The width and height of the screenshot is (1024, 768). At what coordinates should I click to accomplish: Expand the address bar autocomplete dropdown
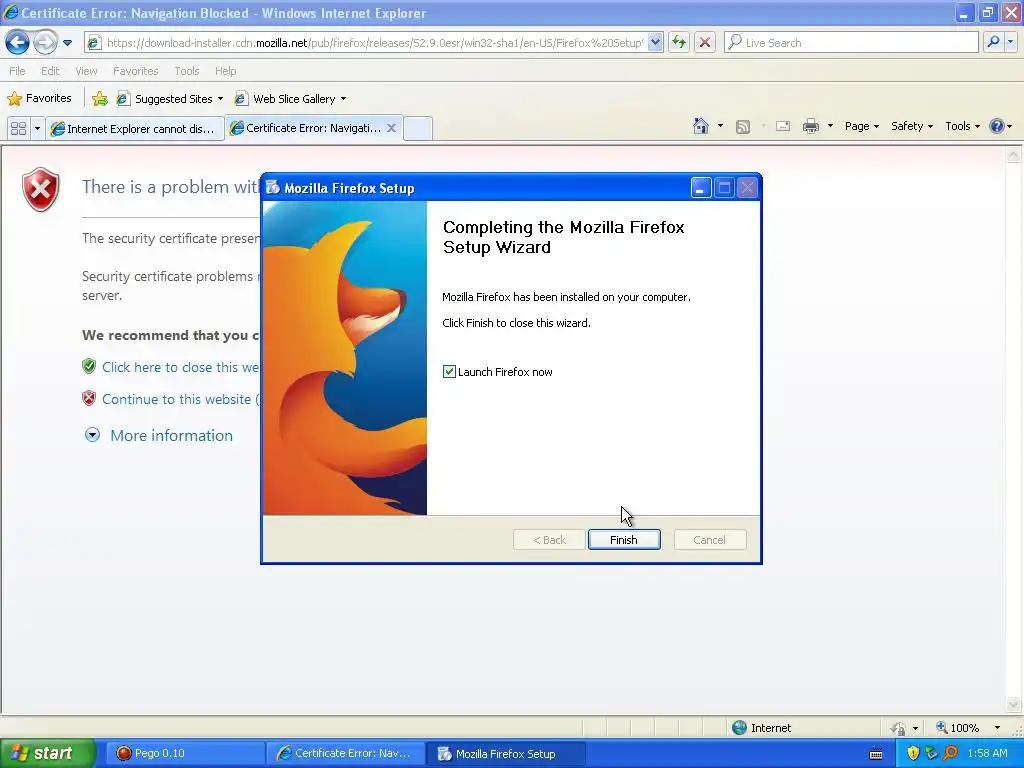655,42
